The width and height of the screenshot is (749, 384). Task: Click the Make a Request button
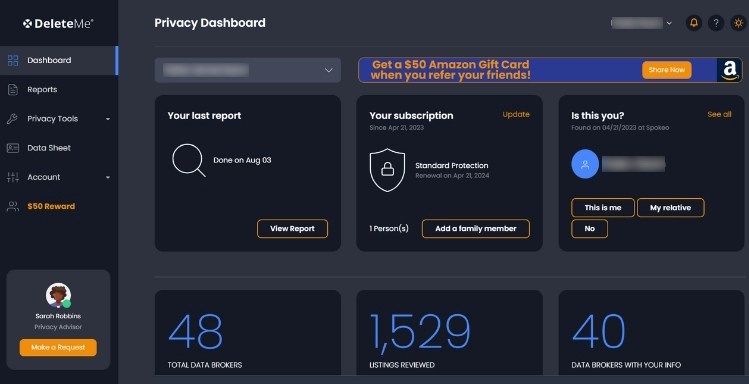pyautogui.click(x=58, y=348)
